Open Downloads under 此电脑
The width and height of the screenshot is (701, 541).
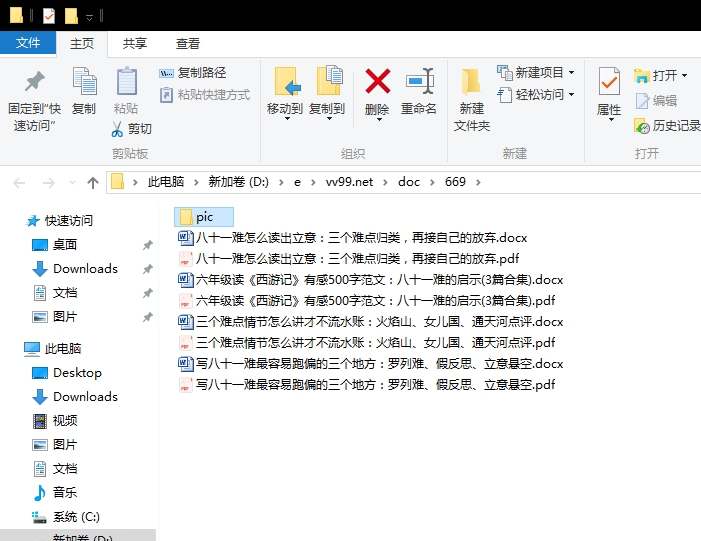pyautogui.click(x=75, y=397)
